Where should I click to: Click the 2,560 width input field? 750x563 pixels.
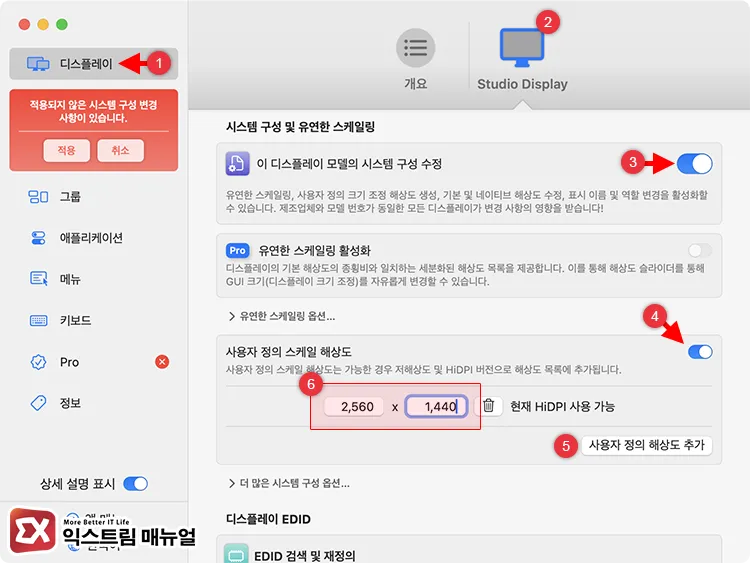pos(354,407)
